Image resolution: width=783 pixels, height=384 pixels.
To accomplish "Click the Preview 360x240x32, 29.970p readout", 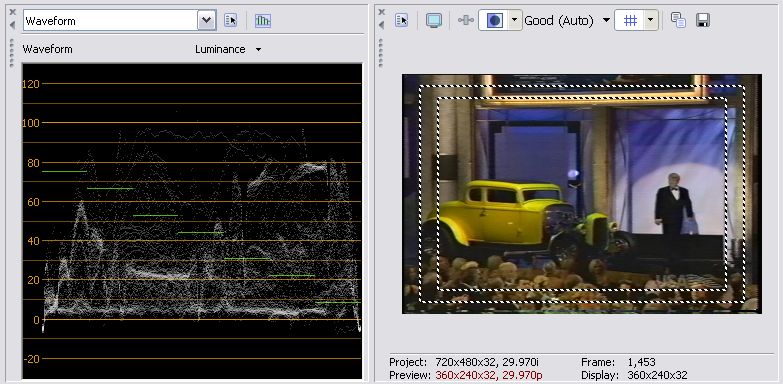I will 465,375.
